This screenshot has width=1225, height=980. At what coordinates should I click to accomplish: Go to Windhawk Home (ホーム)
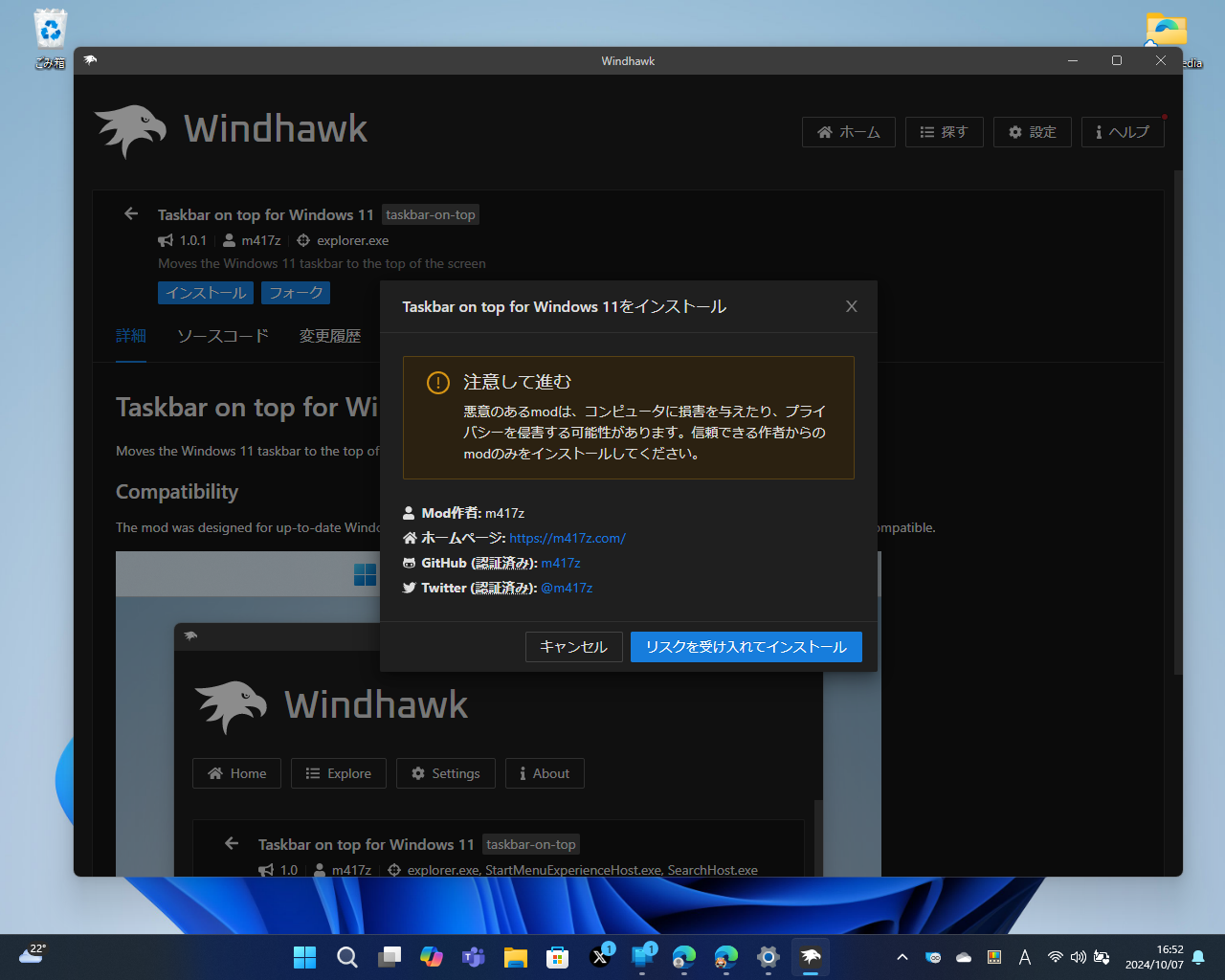[x=849, y=132]
